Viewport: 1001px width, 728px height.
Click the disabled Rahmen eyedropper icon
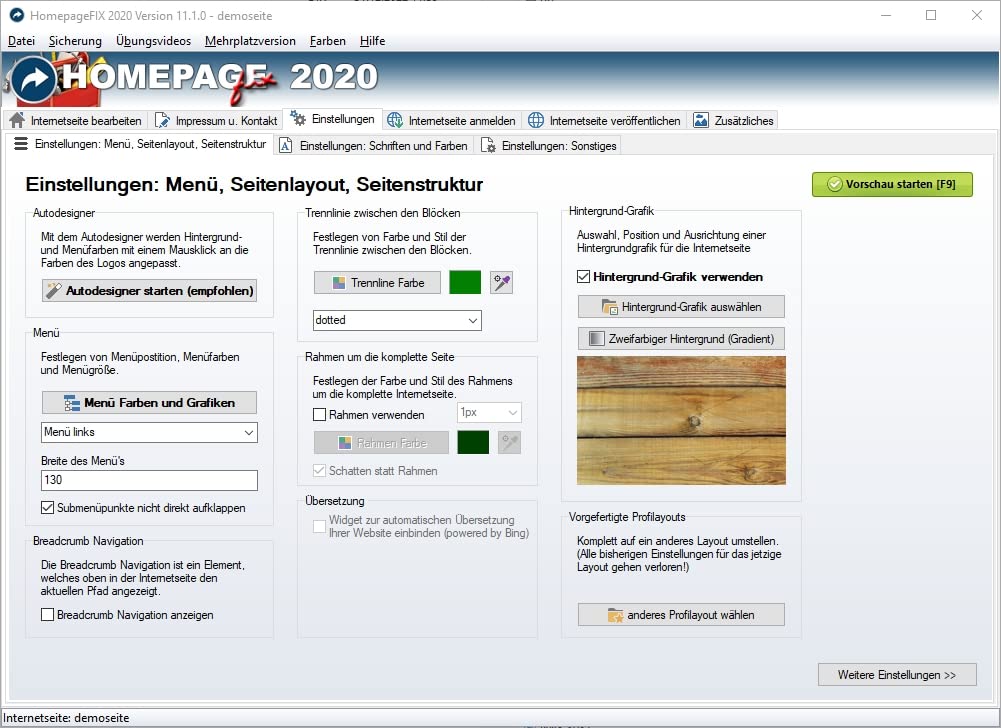tap(509, 443)
